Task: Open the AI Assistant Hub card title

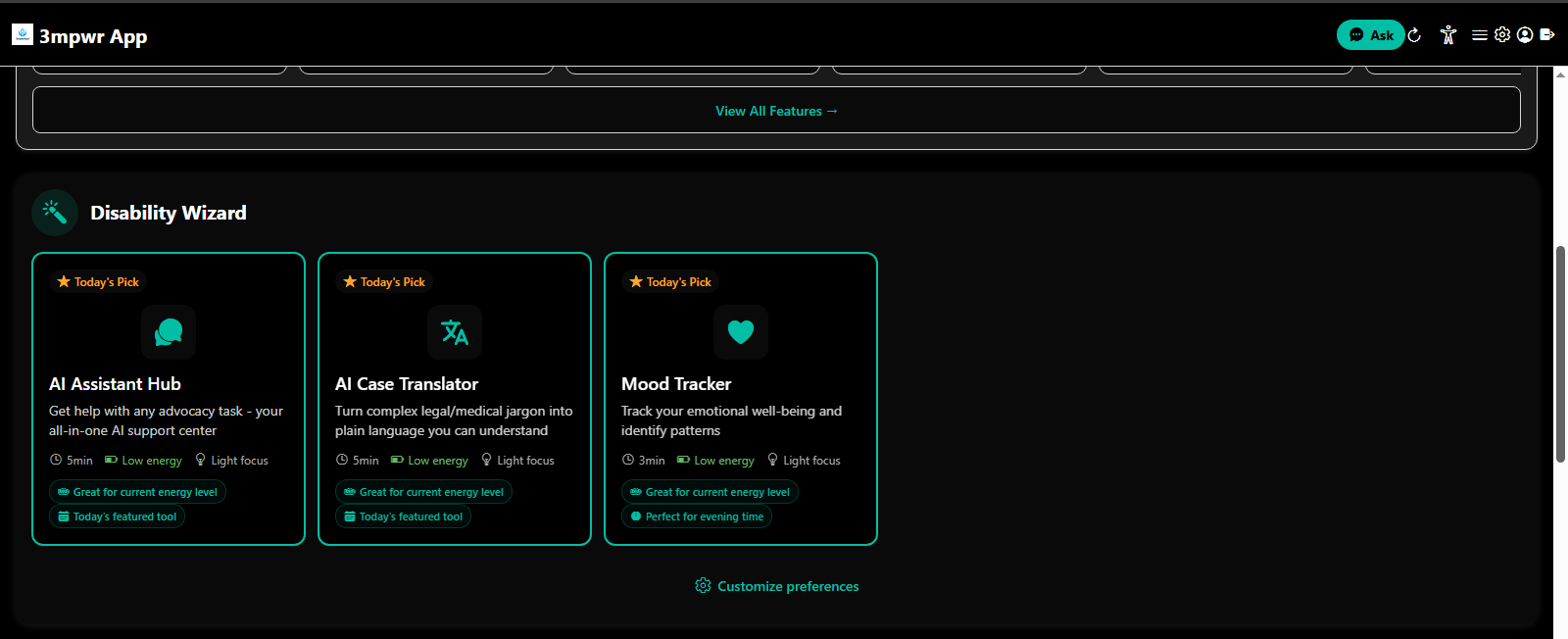Action: [x=115, y=384]
